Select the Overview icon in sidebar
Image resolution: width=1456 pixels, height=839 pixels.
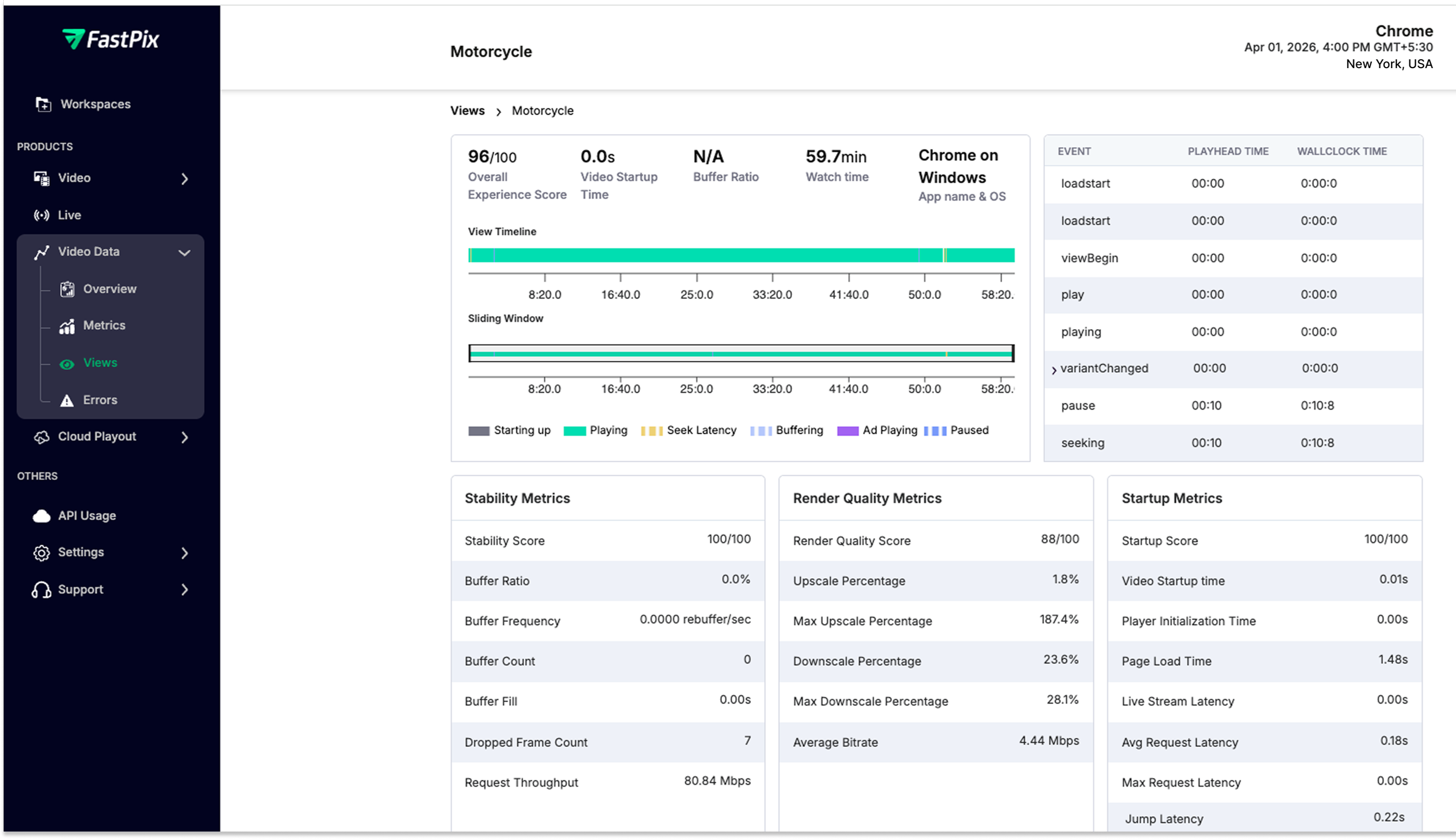pyautogui.click(x=67, y=289)
